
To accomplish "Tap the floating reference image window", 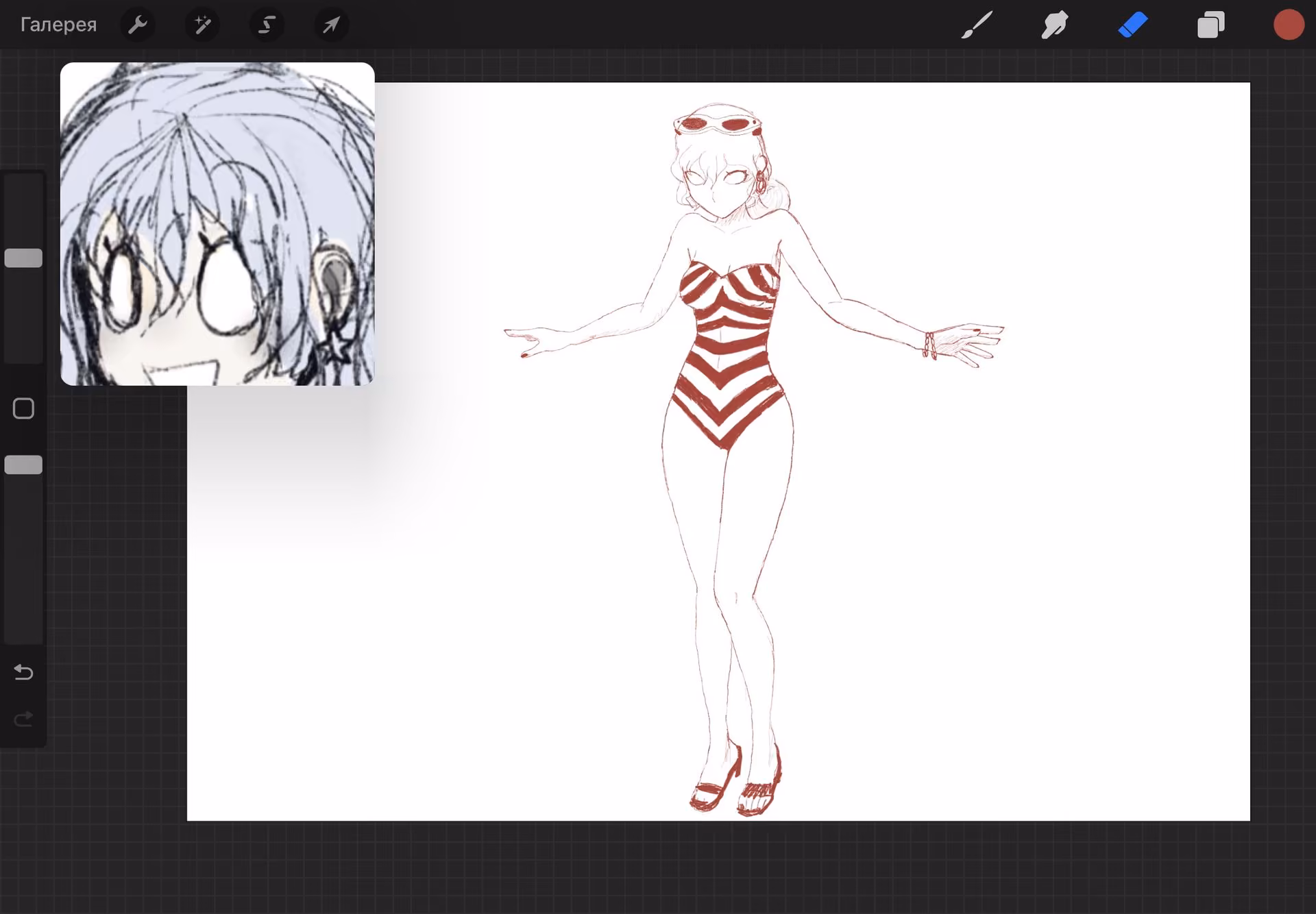I will click(217, 224).
